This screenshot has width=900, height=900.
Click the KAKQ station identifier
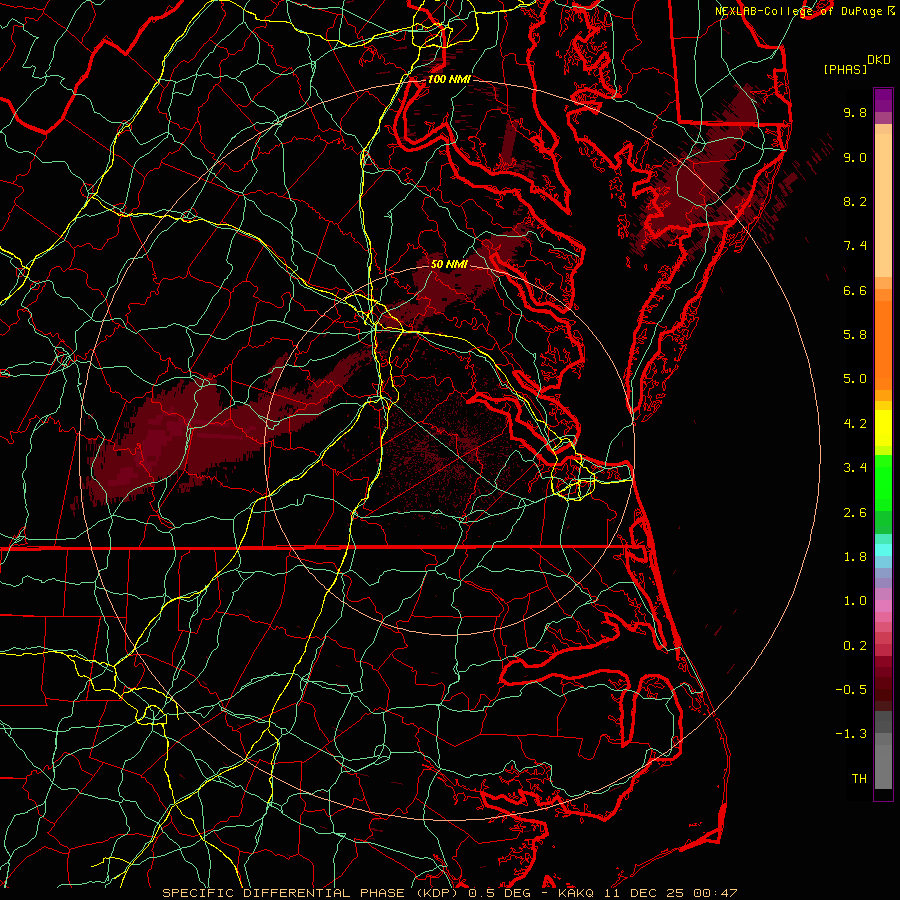coord(577,893)
